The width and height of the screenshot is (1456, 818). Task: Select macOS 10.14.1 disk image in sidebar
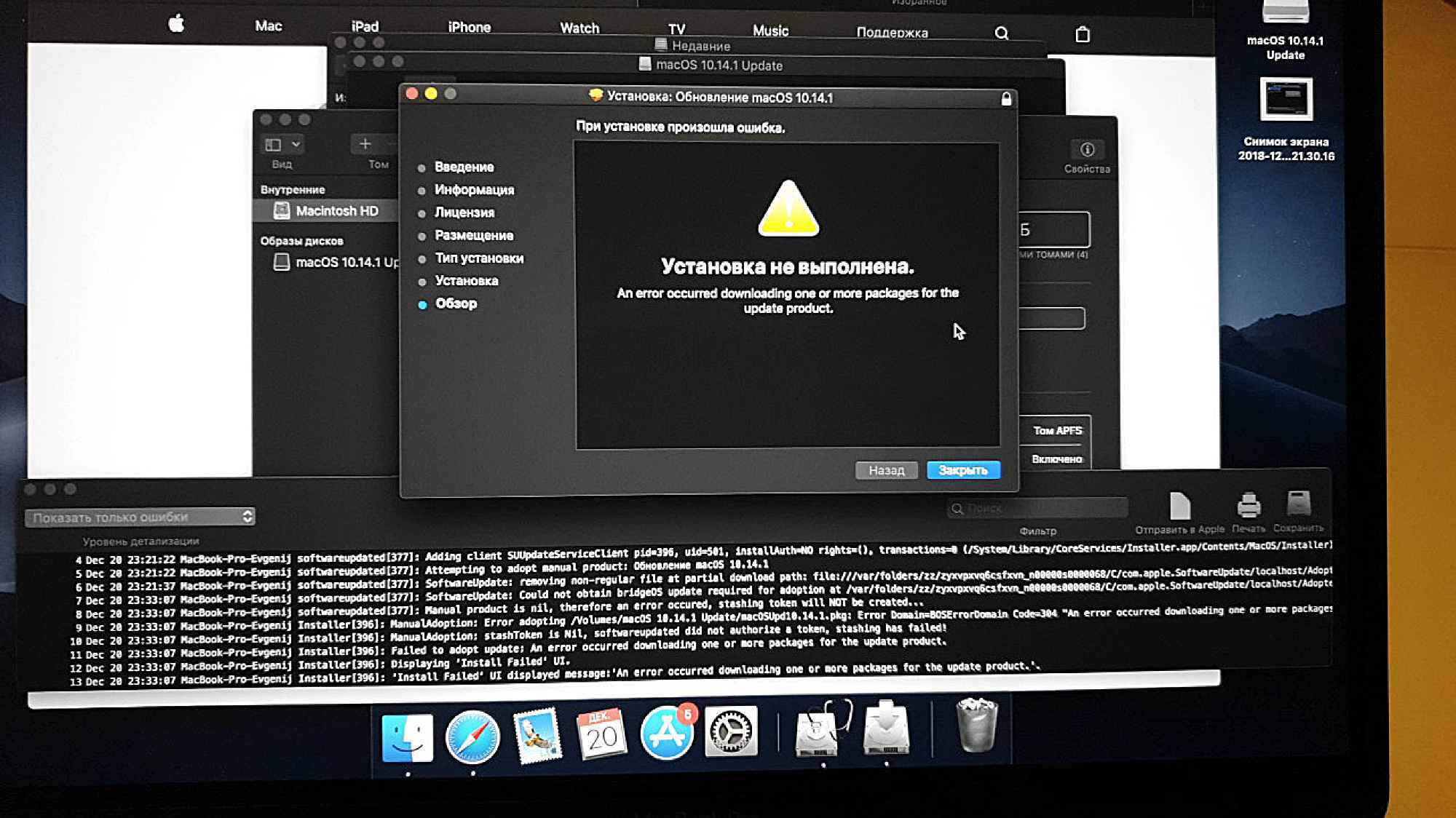[336, 262]
